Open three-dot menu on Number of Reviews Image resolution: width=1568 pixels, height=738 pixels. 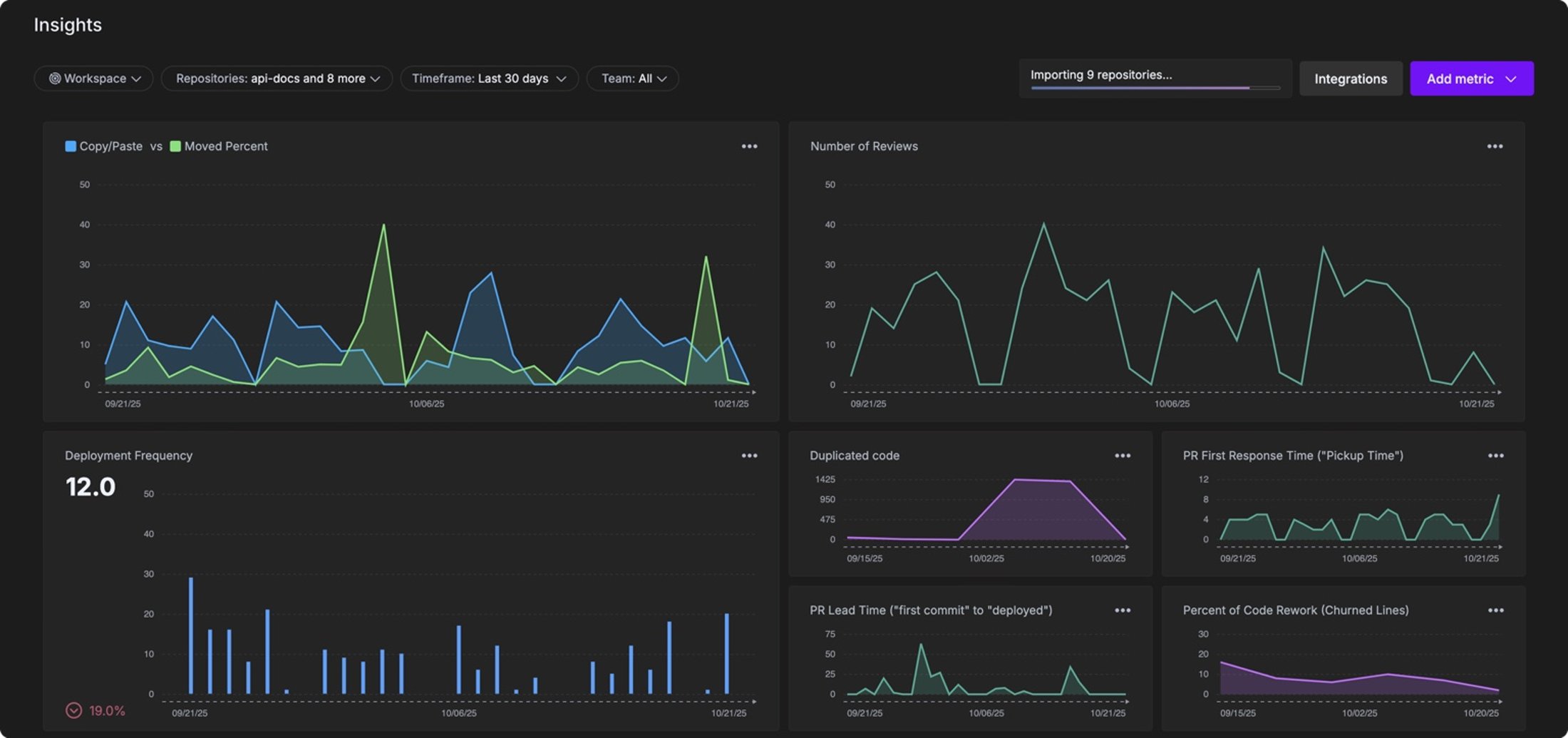1495,146
